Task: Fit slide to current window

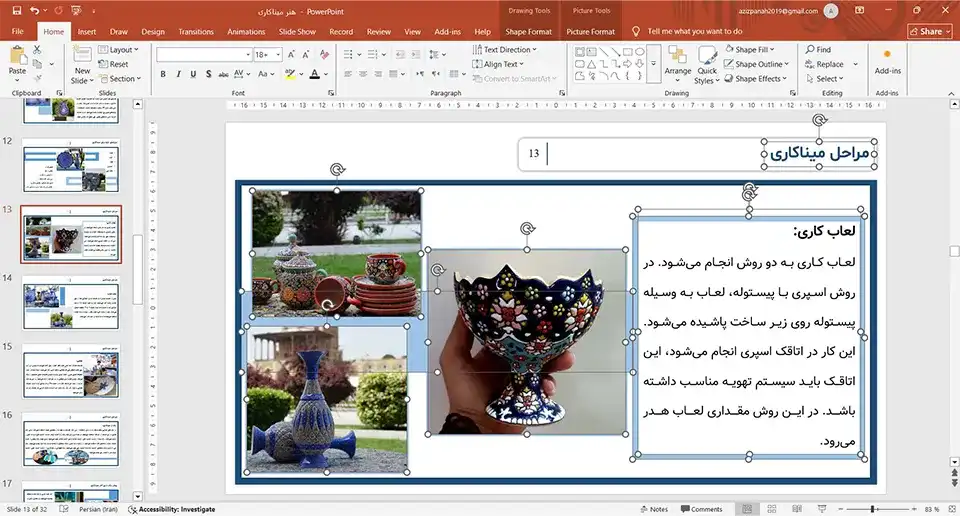Action: click(951, 509)
